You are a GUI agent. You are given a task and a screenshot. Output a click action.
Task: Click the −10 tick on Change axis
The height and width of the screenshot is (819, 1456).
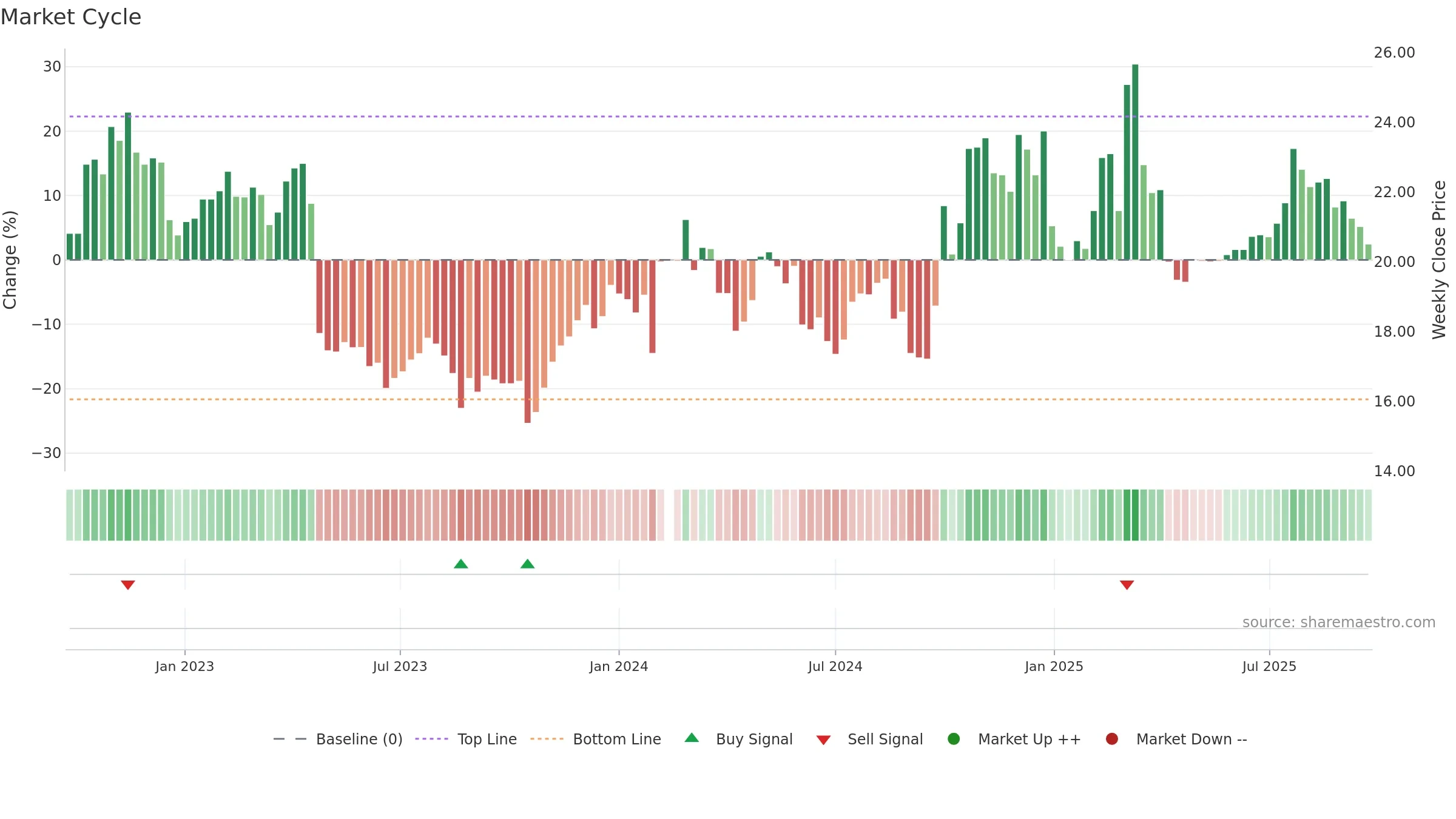click(x=47, y=325)
